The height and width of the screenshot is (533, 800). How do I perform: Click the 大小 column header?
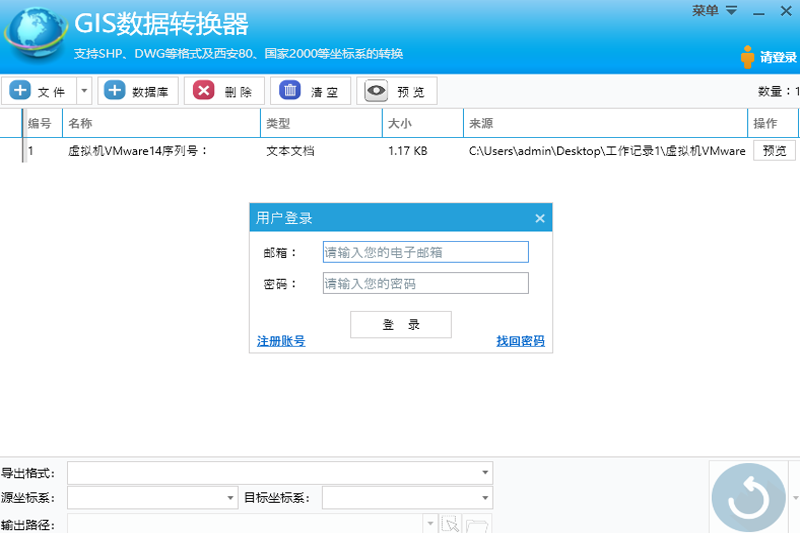pos(423,123)
